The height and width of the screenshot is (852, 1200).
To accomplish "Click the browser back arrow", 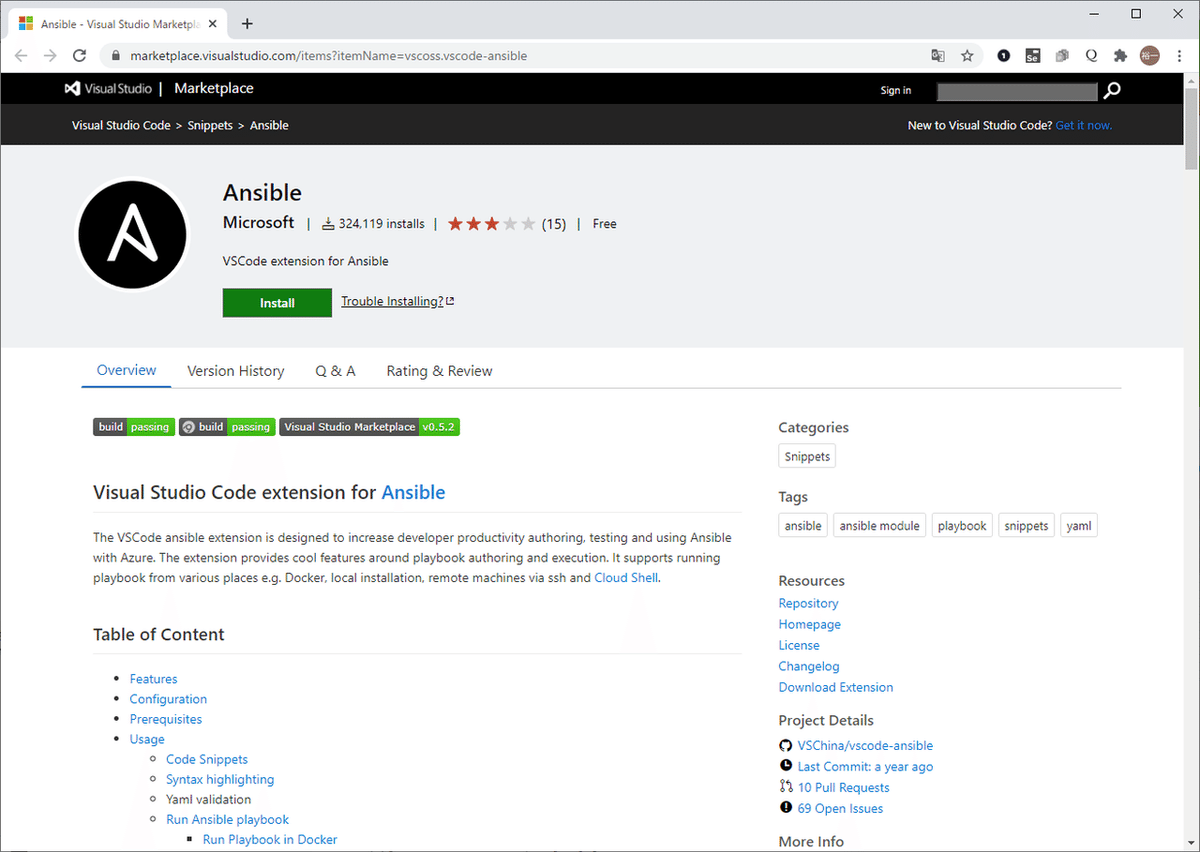I will [x=21, y=56].
